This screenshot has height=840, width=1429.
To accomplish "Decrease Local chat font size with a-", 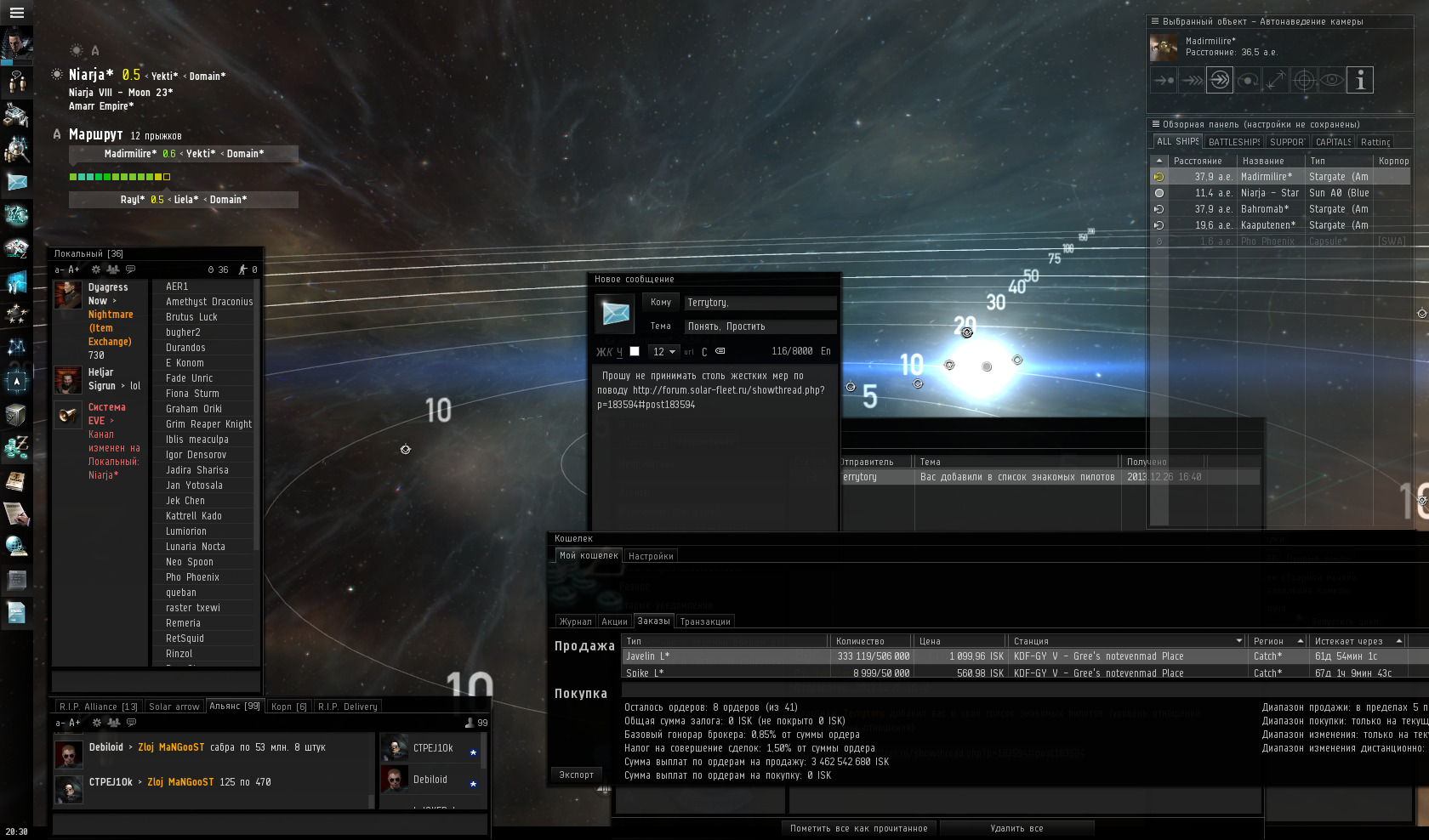I will pos(60,270).
